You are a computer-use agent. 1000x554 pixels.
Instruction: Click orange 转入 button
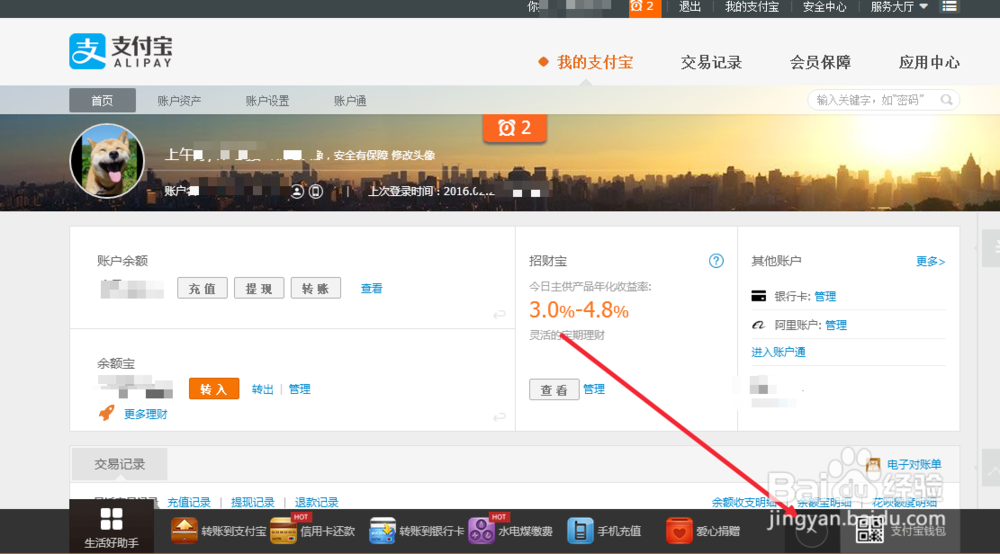point(214,389)
